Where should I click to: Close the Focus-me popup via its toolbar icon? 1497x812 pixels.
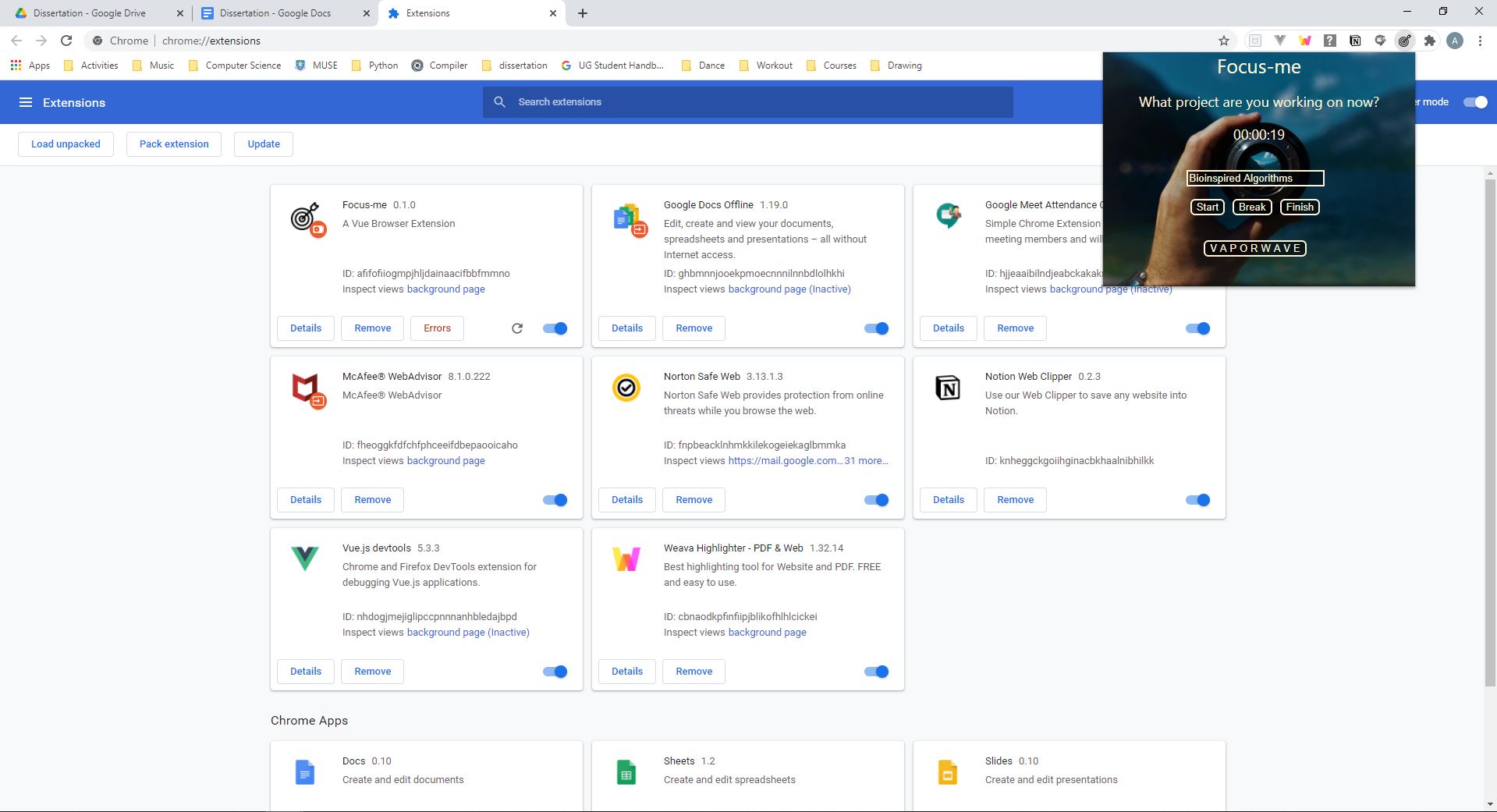(1405, 41)
